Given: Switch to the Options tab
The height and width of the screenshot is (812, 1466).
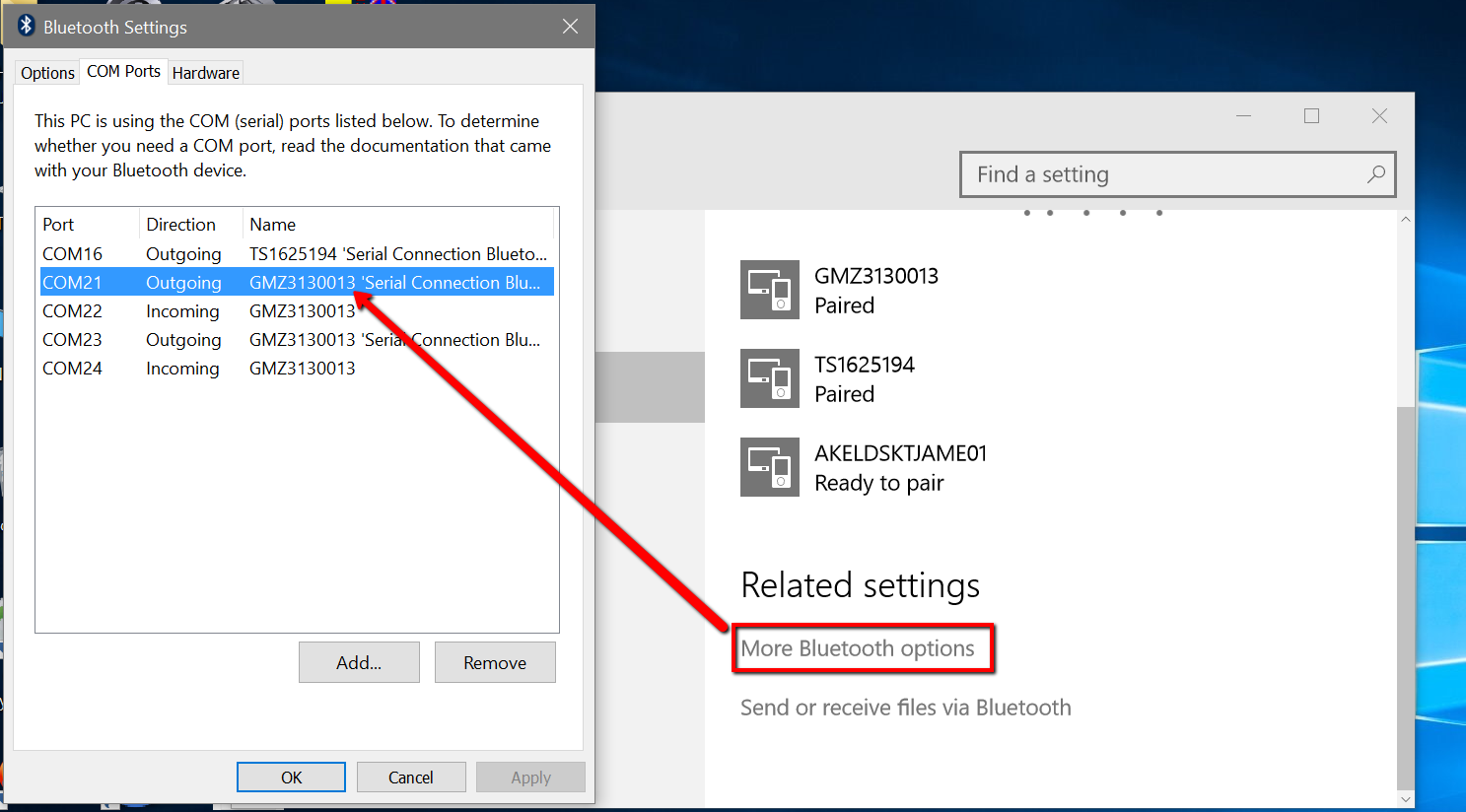Looking at the screenshot, I should (x=46, y=72).
